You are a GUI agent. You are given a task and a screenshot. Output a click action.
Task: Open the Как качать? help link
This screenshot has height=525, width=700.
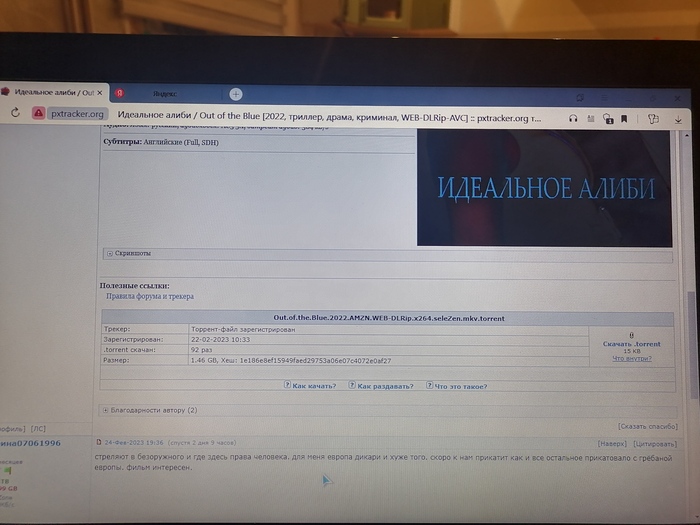pyautogui.click(x=314, y=386)
